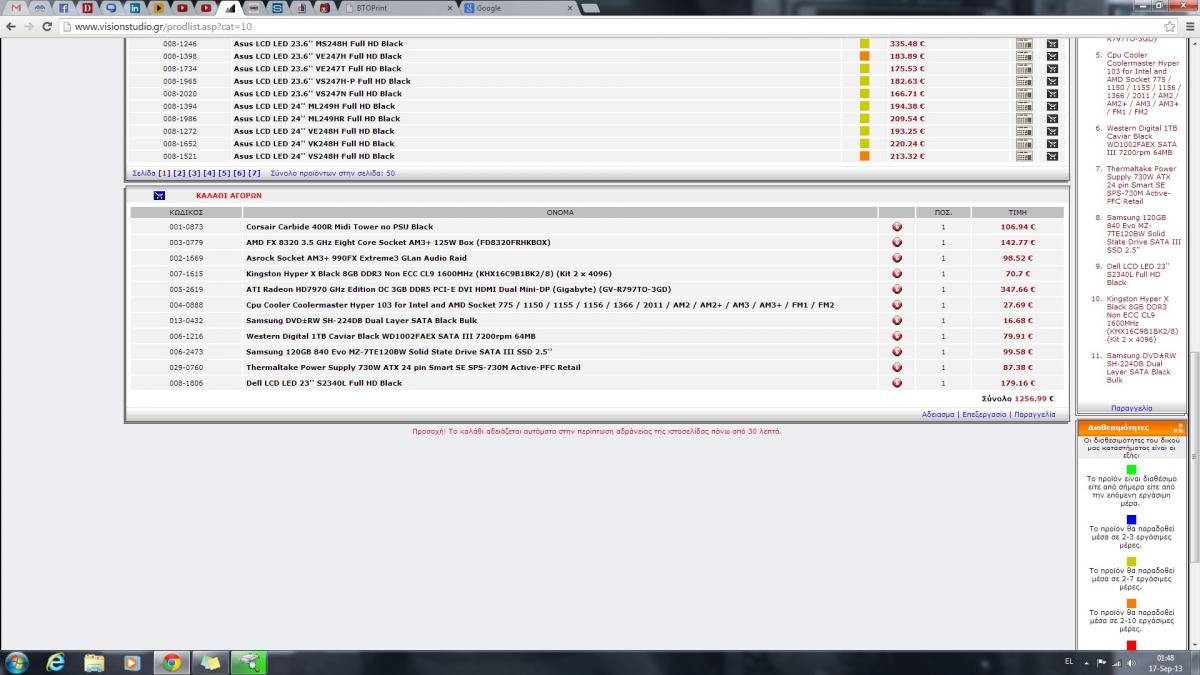
Task: Click cart price 347.66 € of Radeon HD7970
Action: (1018, 289)
